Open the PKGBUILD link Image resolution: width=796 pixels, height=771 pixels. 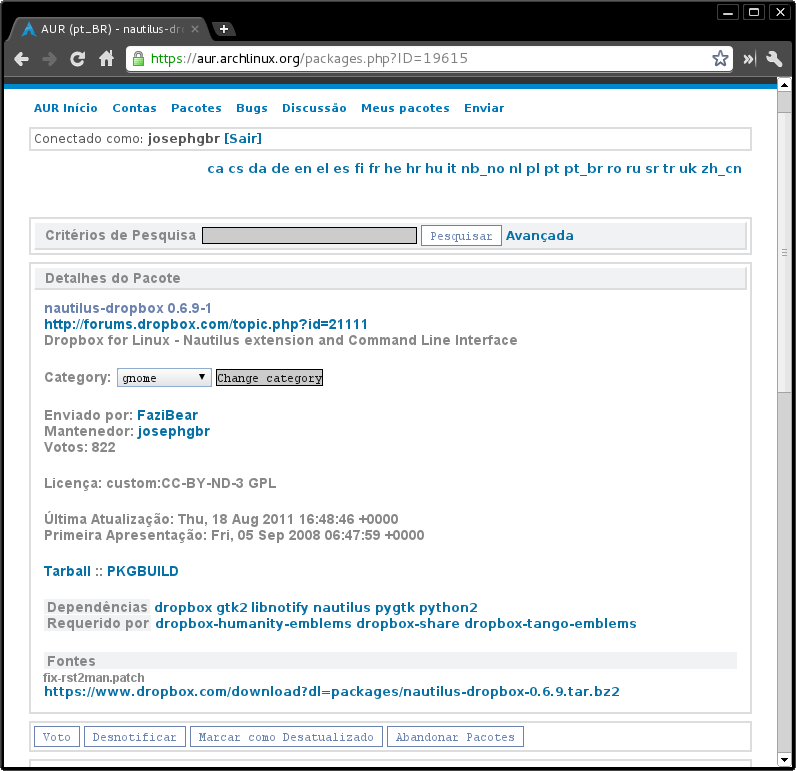(x=143, y=571)
